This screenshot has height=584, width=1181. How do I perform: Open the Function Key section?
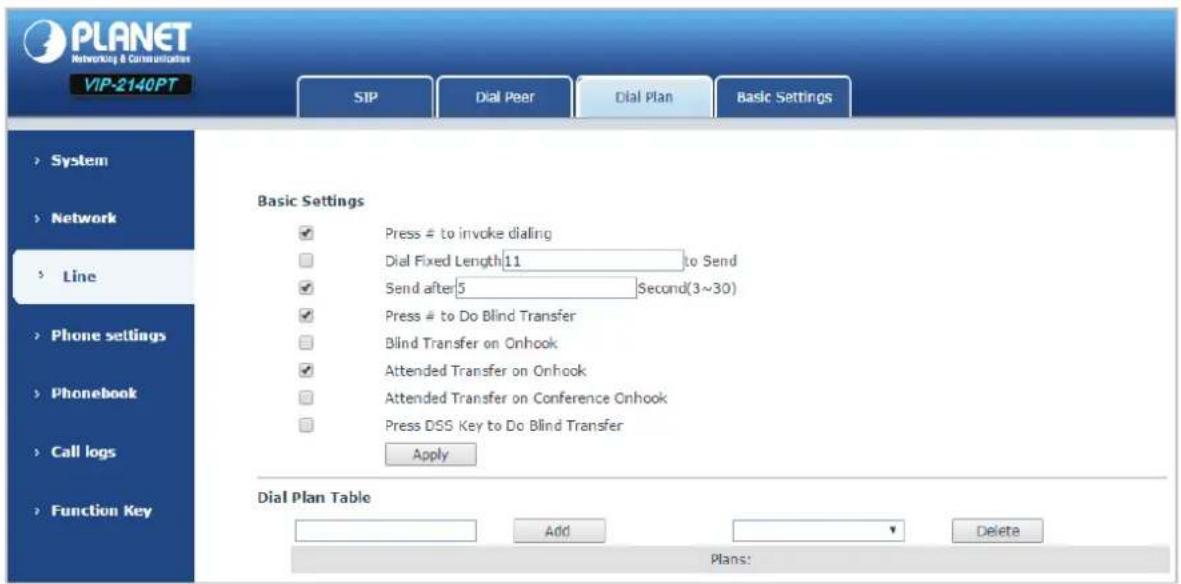tap(99, 511)
